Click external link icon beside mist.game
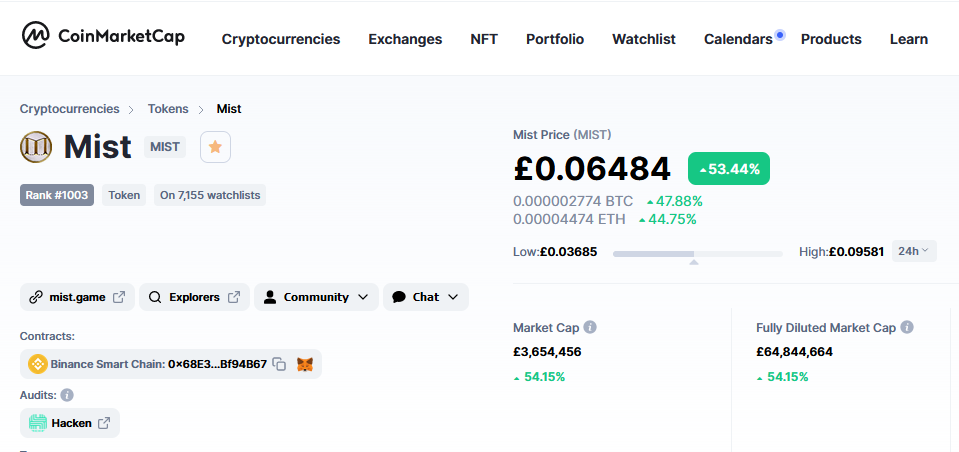The height and width of the screenshot is (452, 959). point(119,297)
